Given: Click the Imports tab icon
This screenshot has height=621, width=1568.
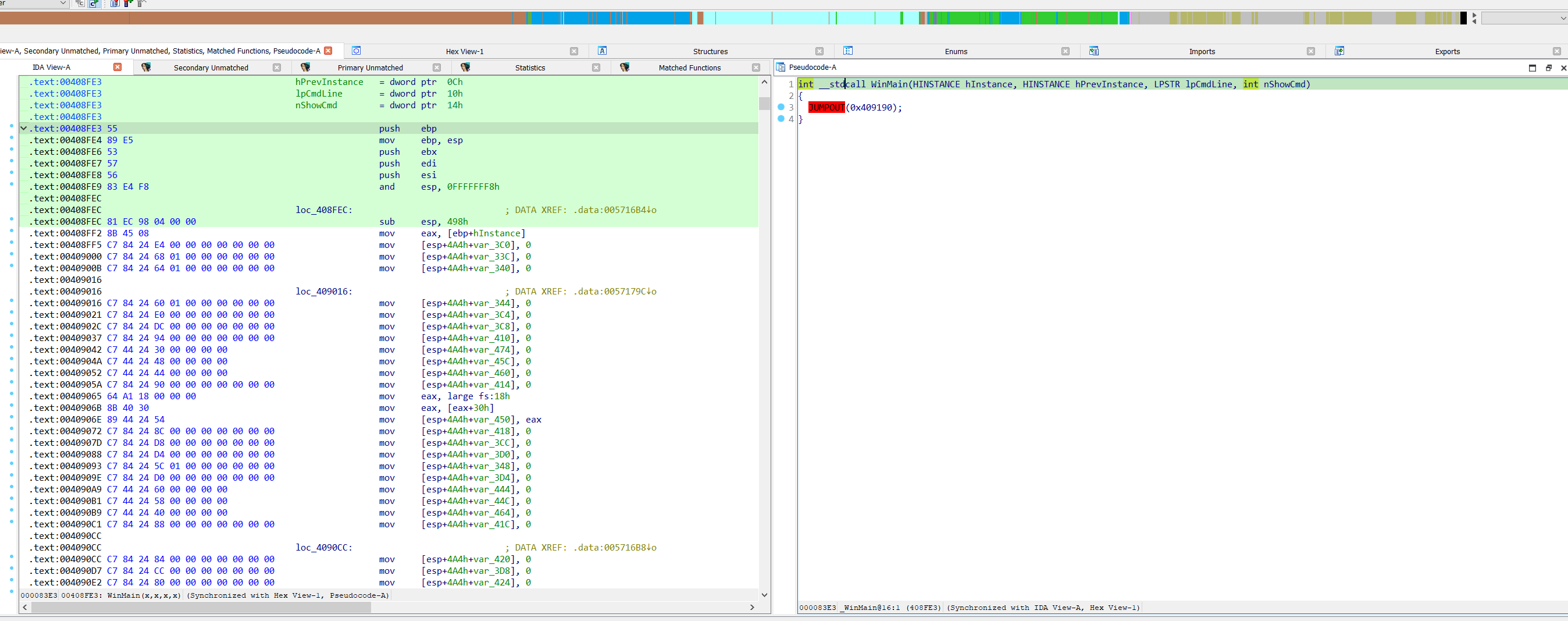Looking at the screenshot, I should 1094,51.
